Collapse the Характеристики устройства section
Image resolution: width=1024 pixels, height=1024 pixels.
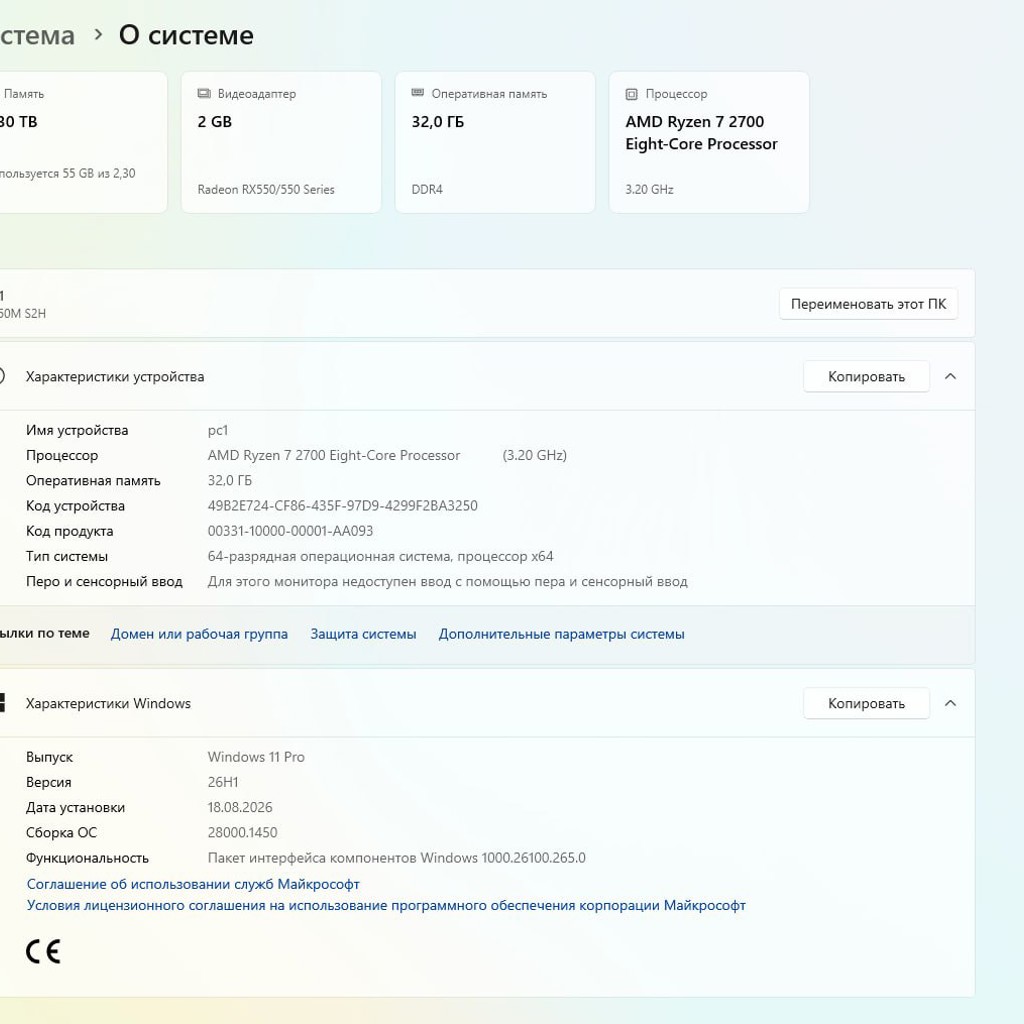tap(950, 376)
